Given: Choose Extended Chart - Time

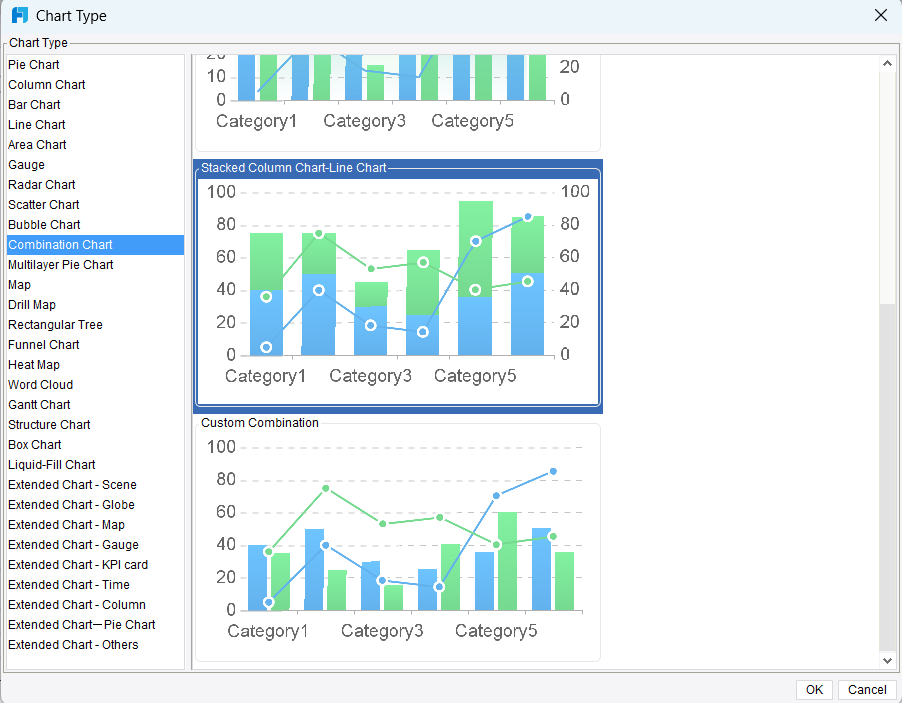Looking at the screenshot, I should pos(95,584).
